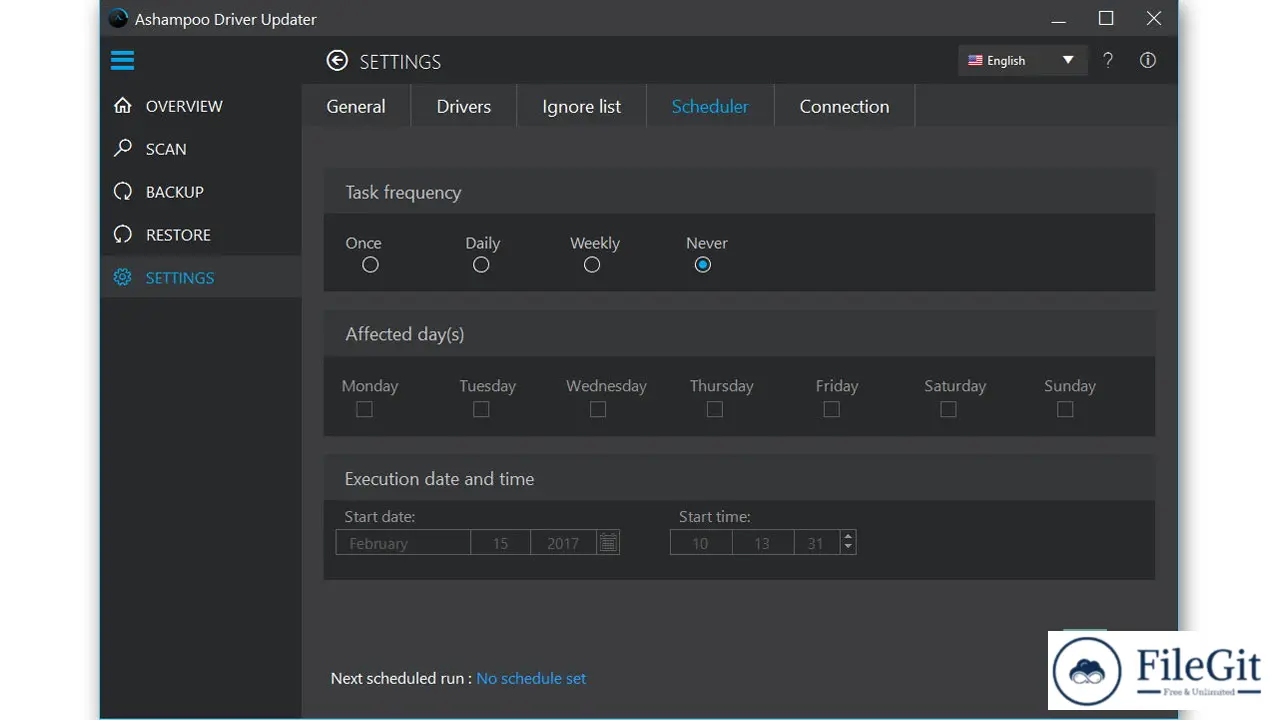Screen dimensions: 1280x720
Task: Toggle the hamburger menu icon
Action: point(122,61)
